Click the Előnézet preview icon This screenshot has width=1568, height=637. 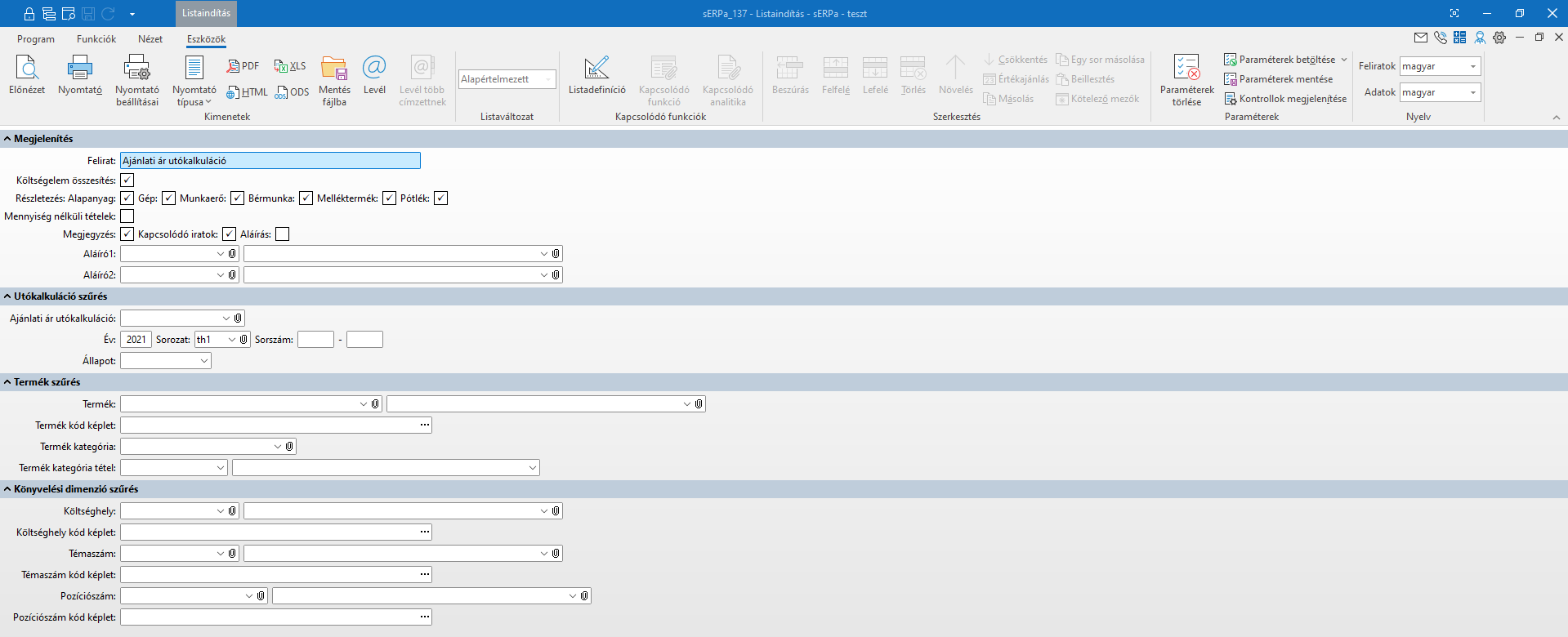click(27, 69)
